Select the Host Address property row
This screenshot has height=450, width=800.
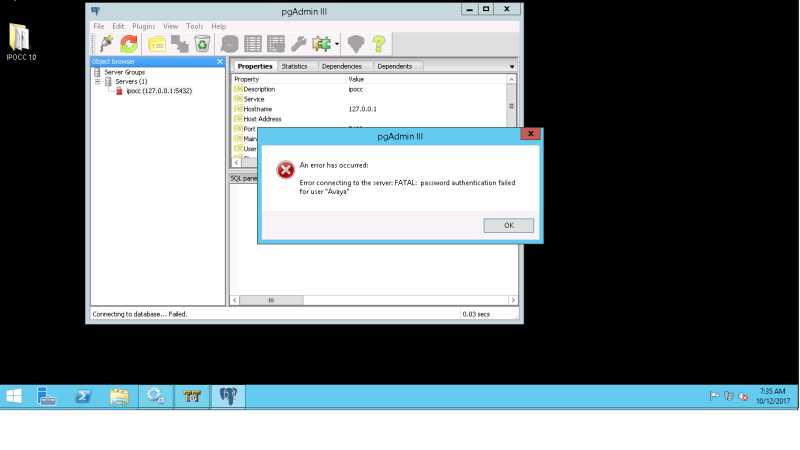click(x=370, y=119)
